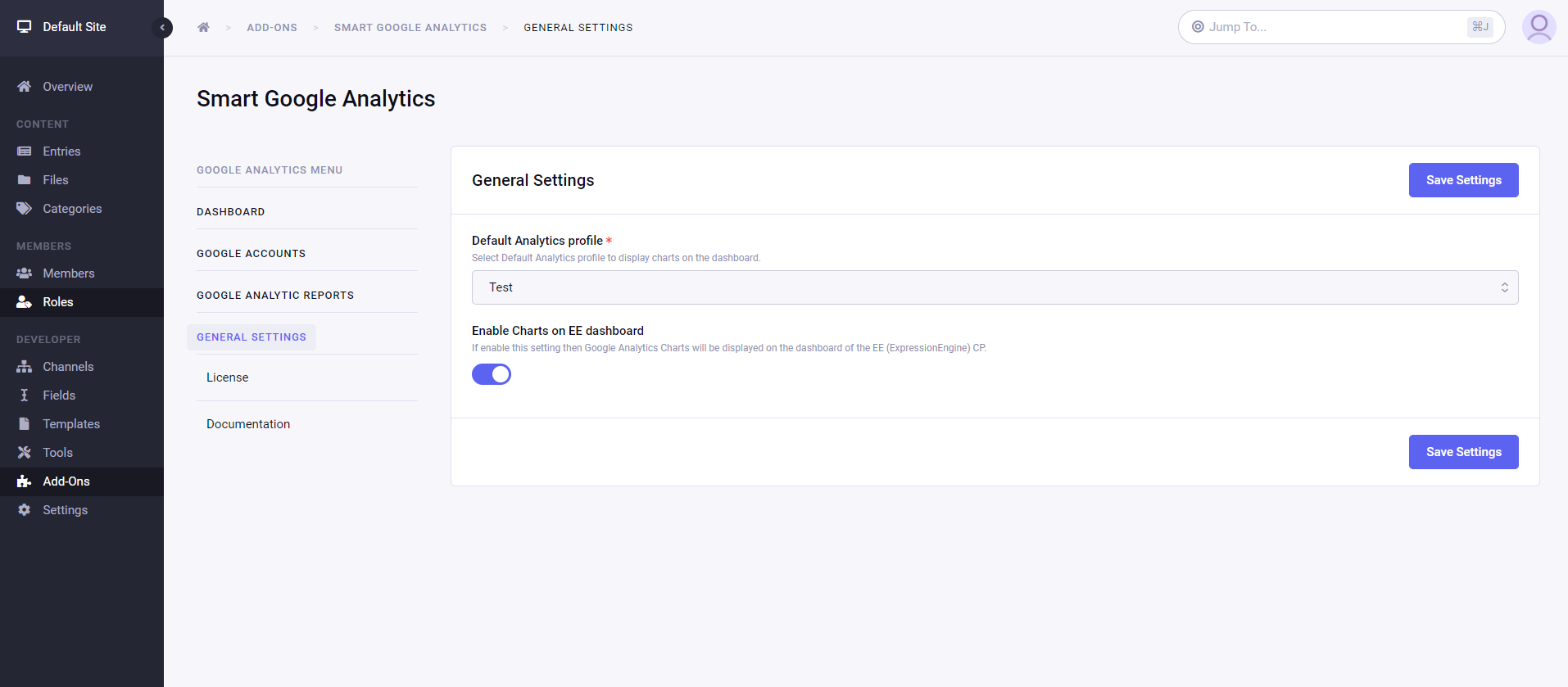Screen dimensions: 1568x687
Task: Open Dashboard in Google Analytics menu
Action: (x=230, y=212)
